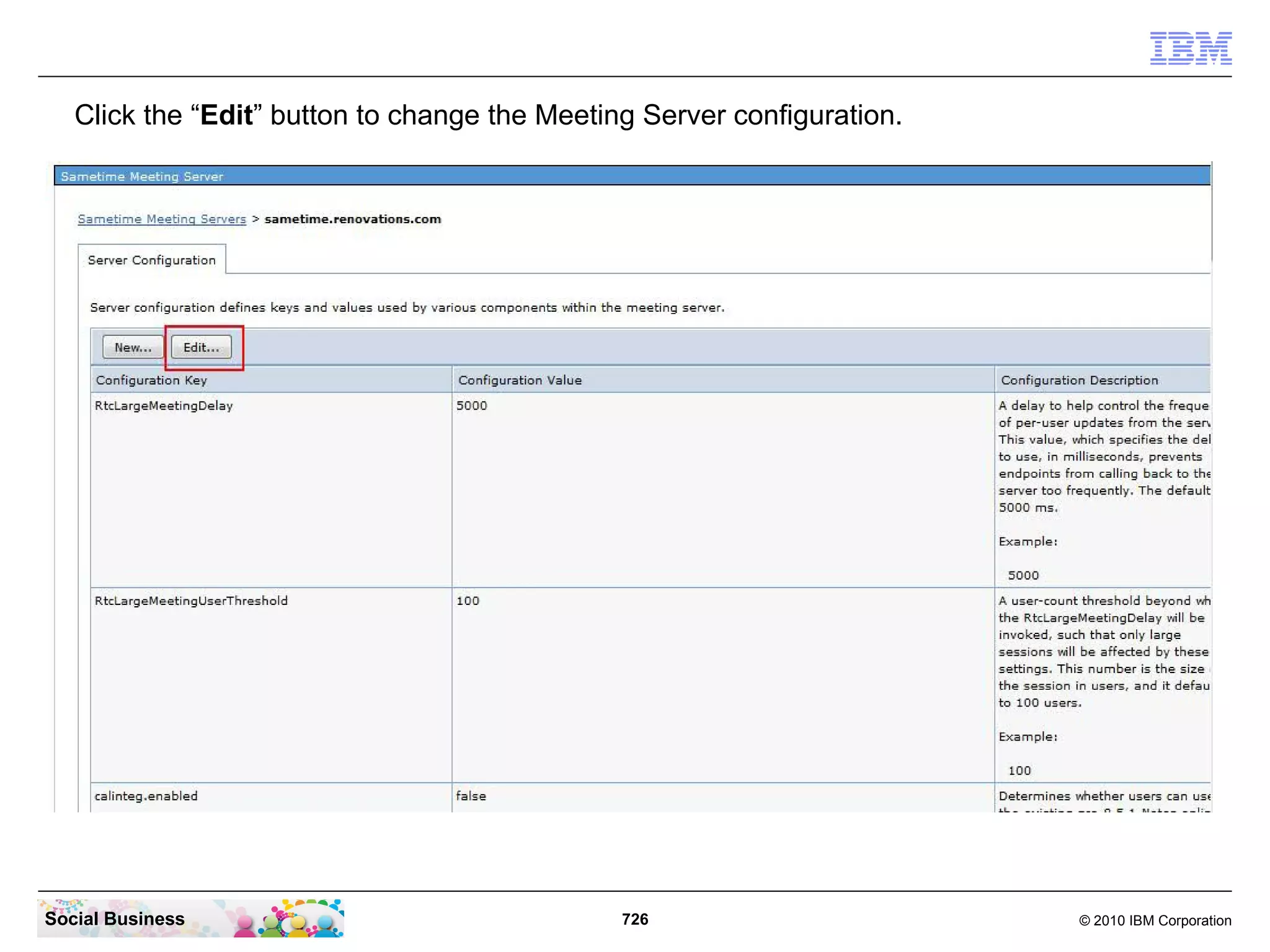The image size is (1270, 952).
Task: Click the IBM logo
Action: [x=1191, y=48]
